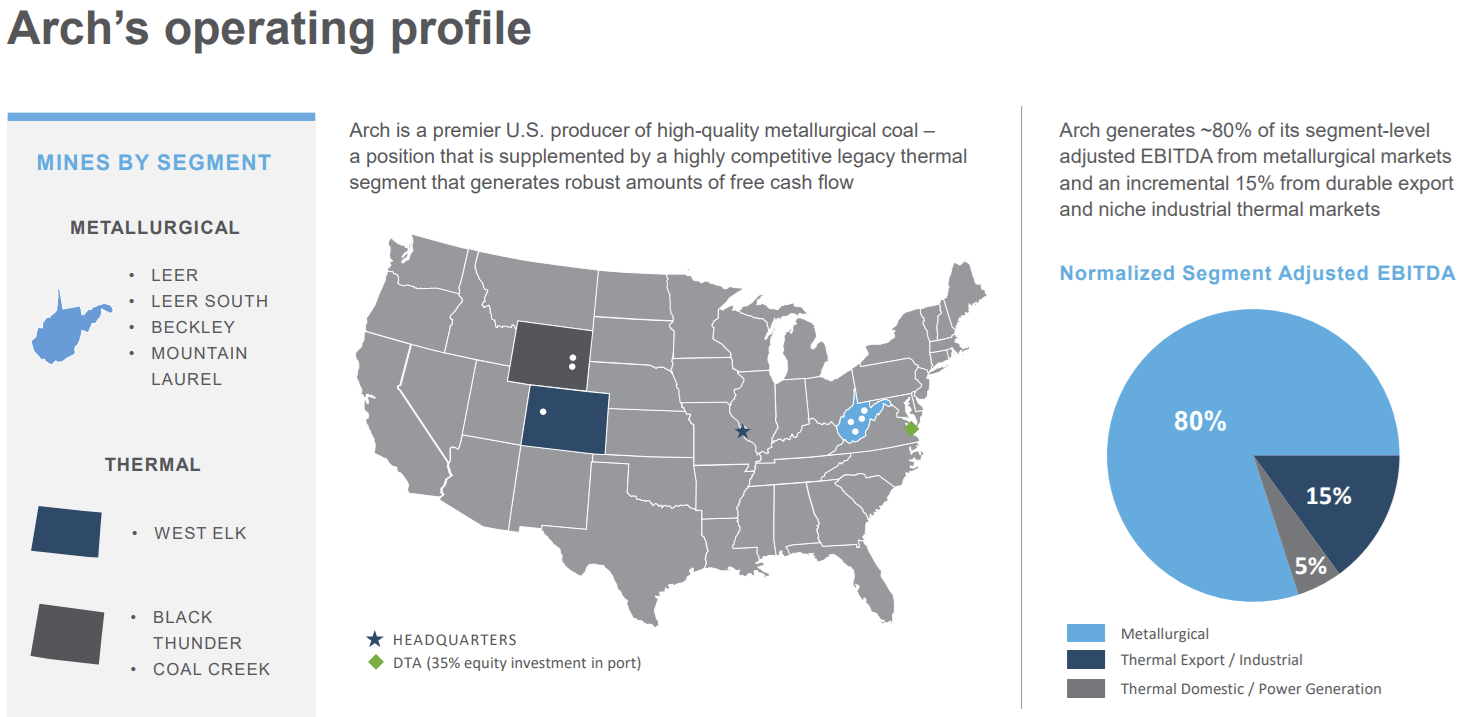This screenshot has height=717, width=1482.
Task: Click the green diamond in the map legend
Action: [375, 662]
